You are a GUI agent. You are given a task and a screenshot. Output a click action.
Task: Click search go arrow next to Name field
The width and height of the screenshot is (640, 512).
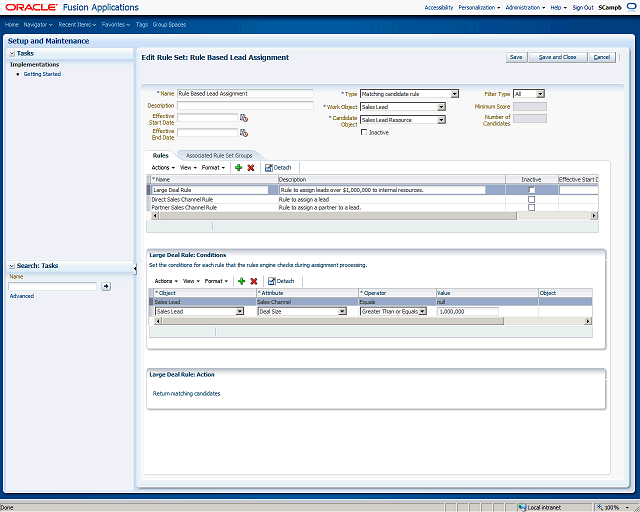point(106,286)
